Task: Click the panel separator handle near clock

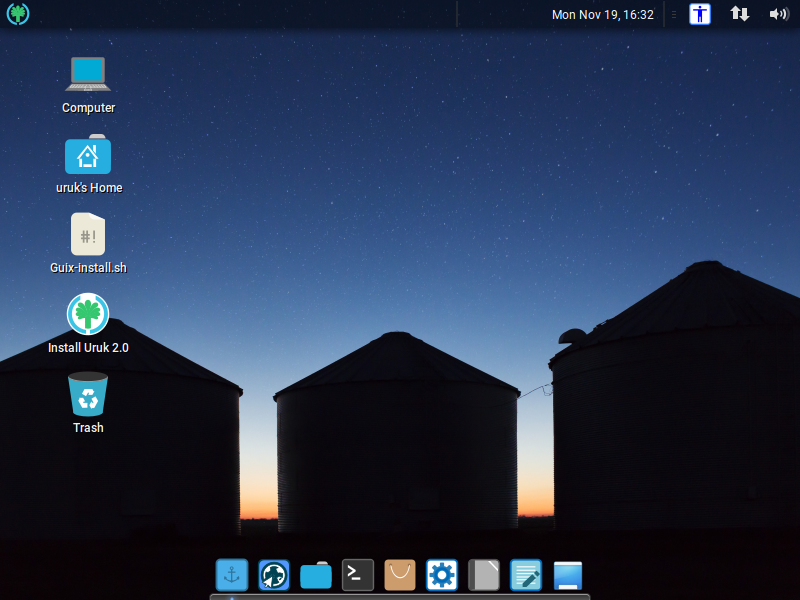Action: (x=673, y=15)
